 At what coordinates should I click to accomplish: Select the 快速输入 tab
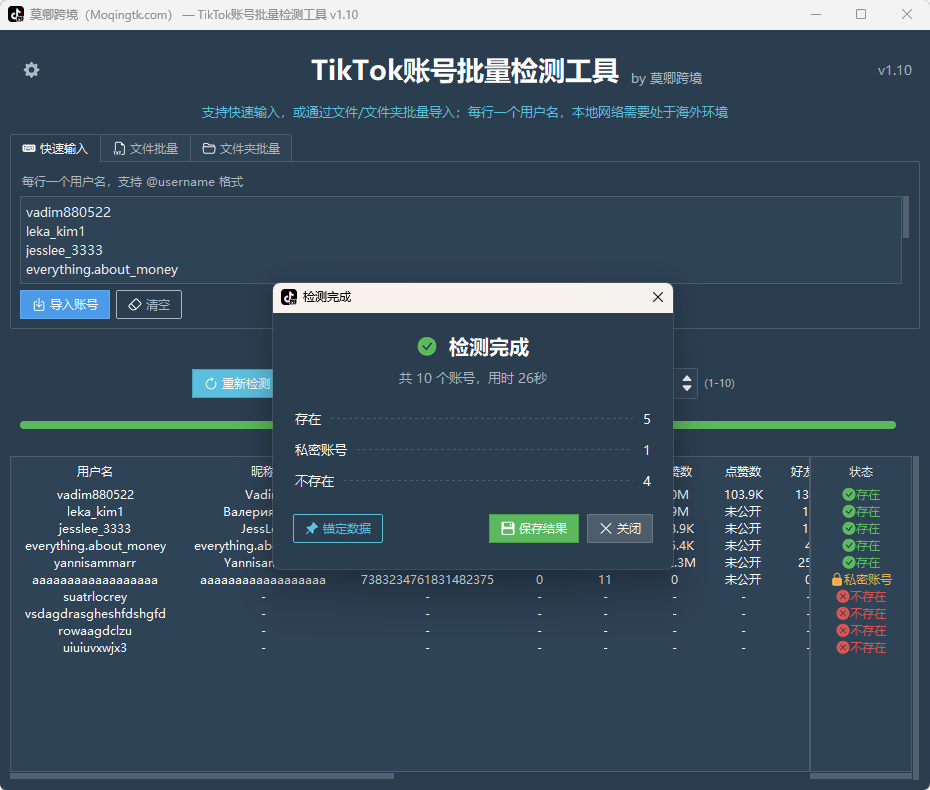point(55,148)
